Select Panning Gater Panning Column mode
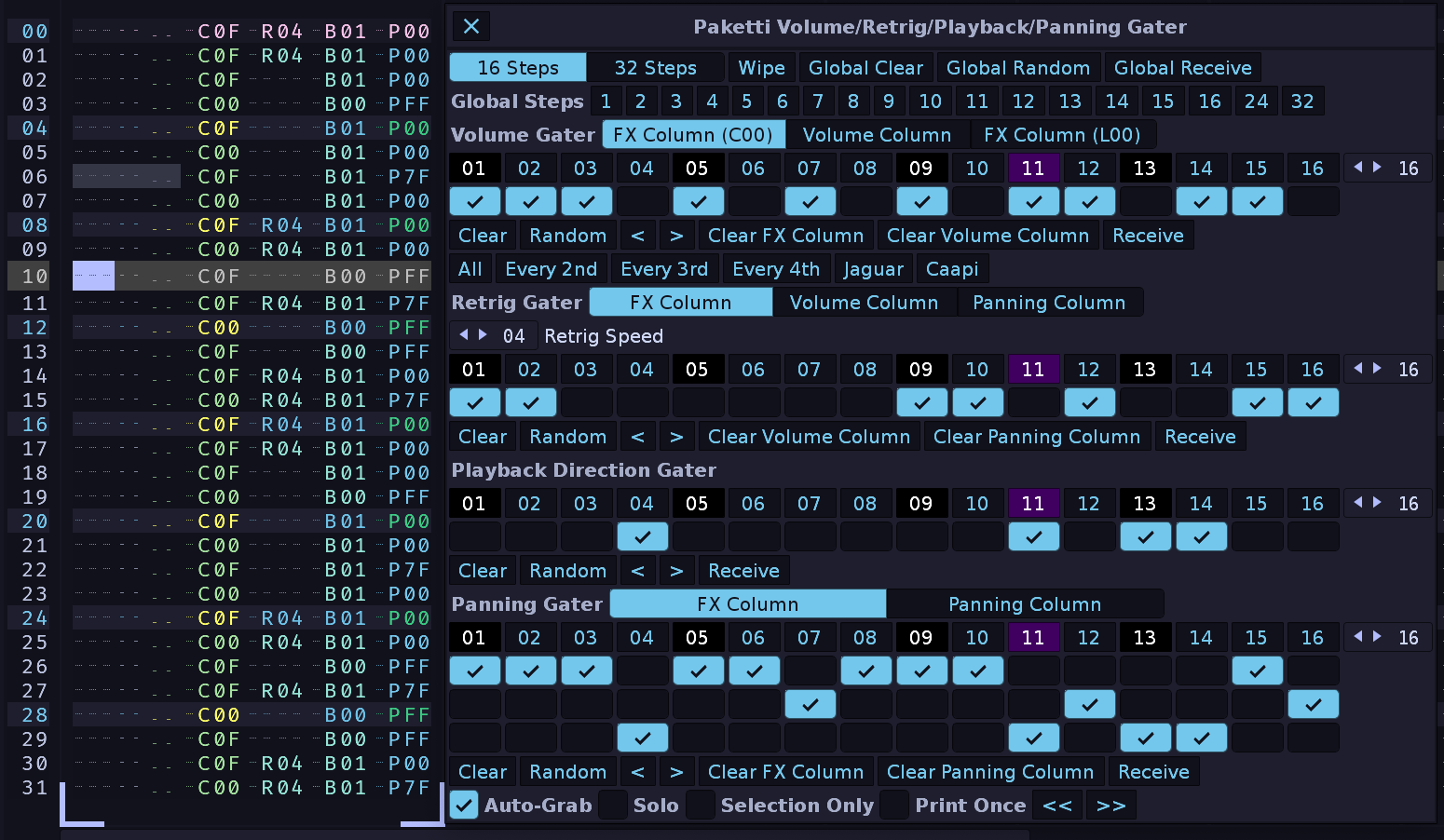This screenshot has width=1444, height=840. coord(1025,604)
